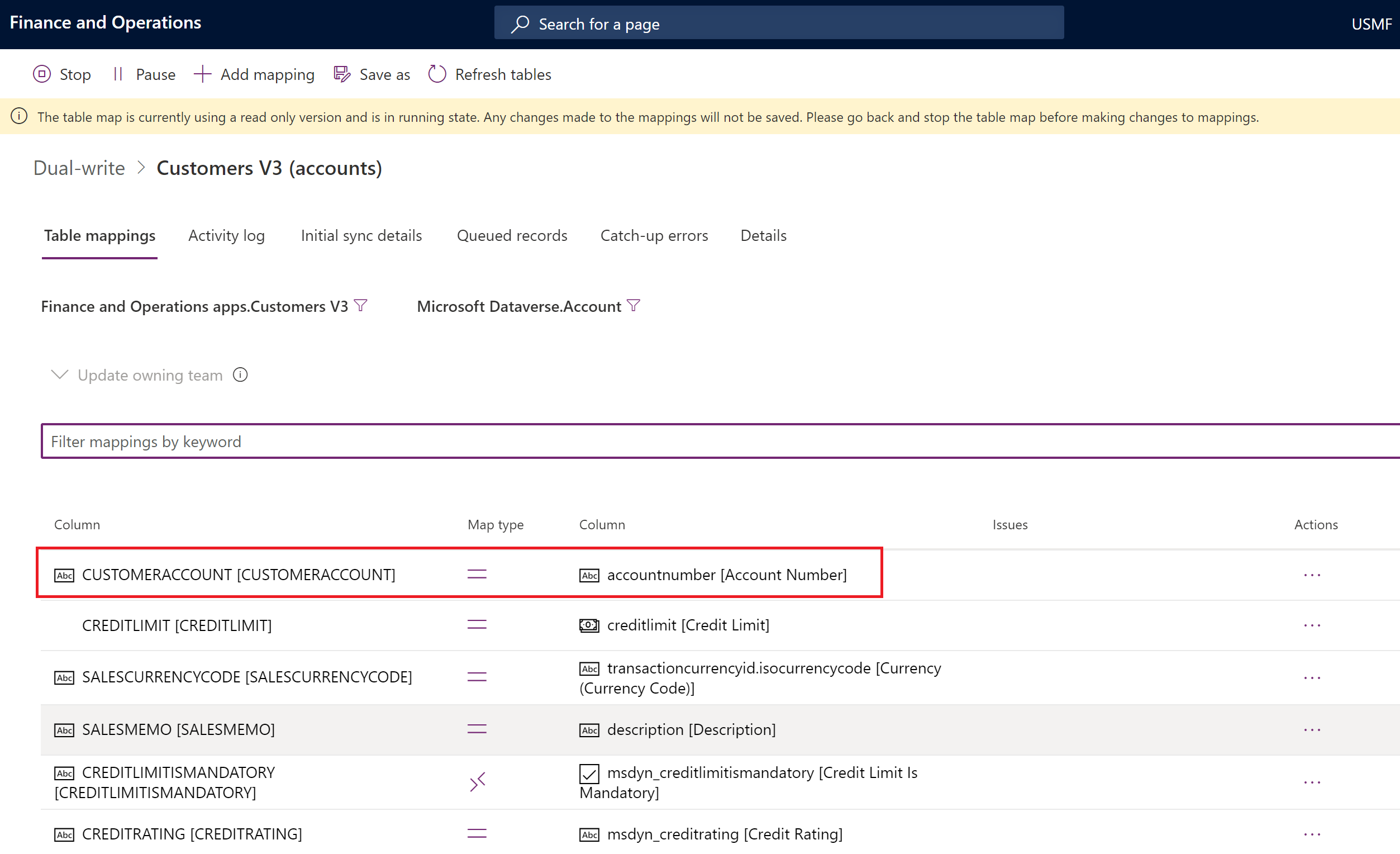Go to the Queued records tab
1400x854 pixels.
[x=512, y=235]
